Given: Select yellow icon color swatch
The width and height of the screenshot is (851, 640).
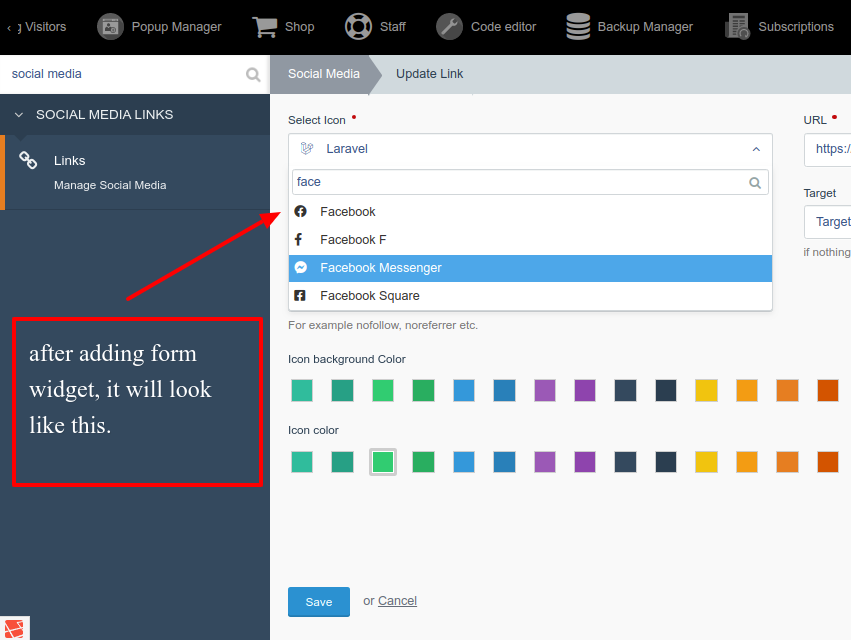Looking at the screenshot, I should coord(707,462).
